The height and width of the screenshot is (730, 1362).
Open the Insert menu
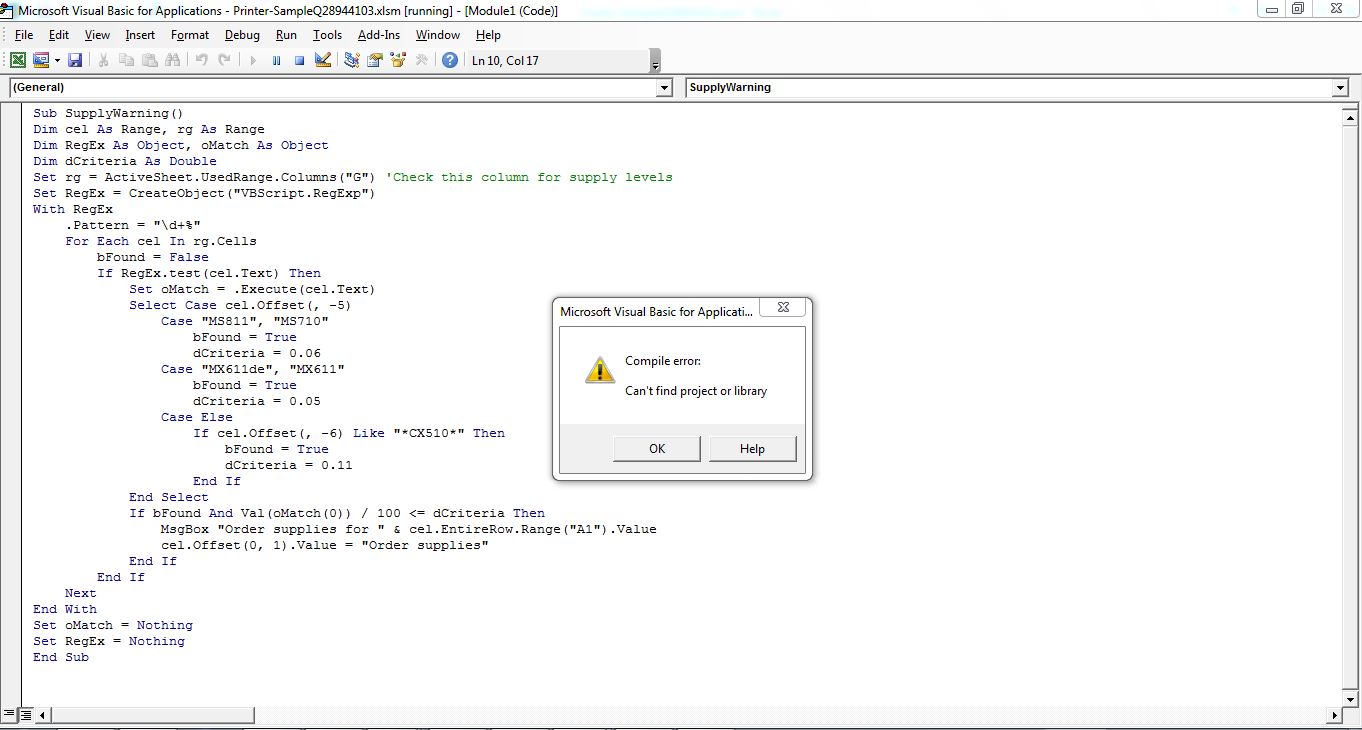point(140,35)
